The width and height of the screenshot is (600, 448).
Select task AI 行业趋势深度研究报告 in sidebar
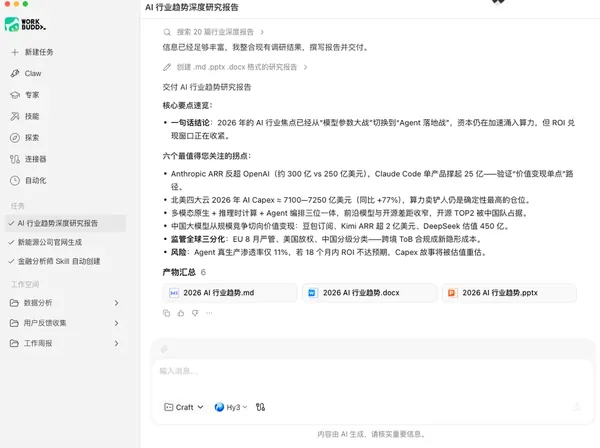coord(65,223)
